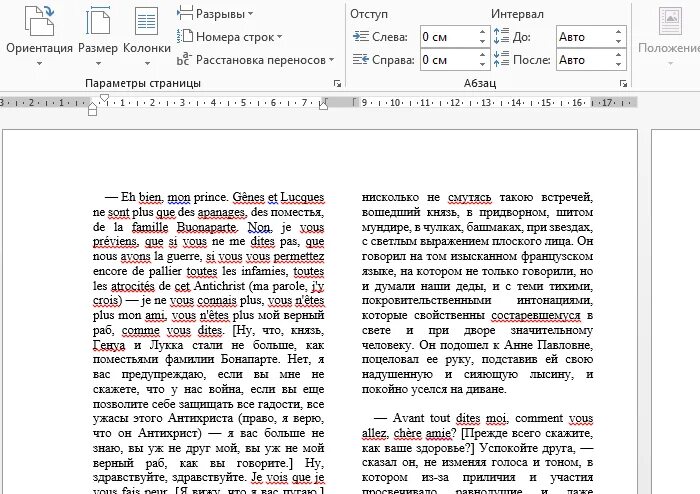Open the Колонки columns menu

pyautogui.click(x=147, y=37)
